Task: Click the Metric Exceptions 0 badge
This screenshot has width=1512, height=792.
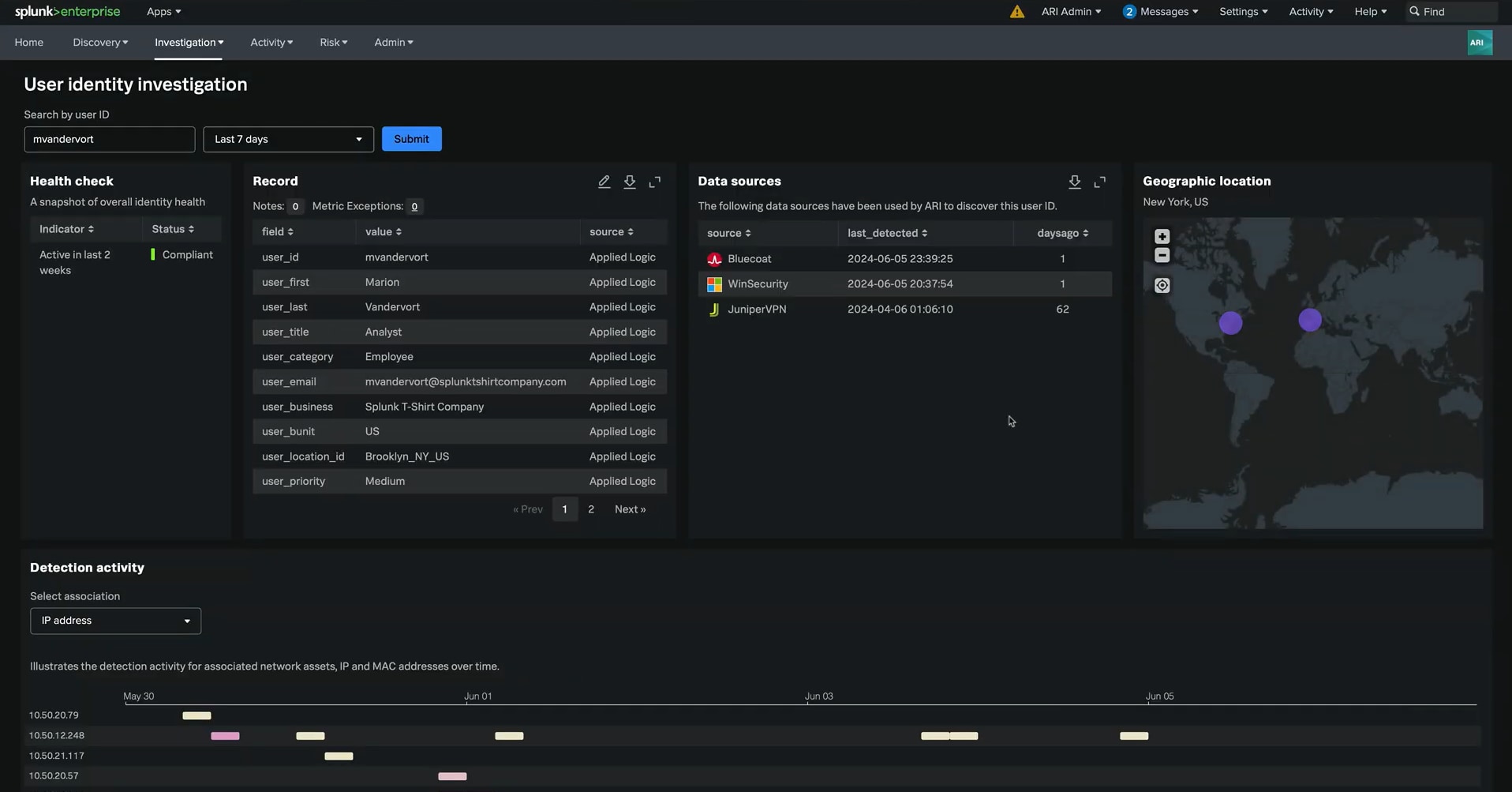Action: click(x=414, y=207)
